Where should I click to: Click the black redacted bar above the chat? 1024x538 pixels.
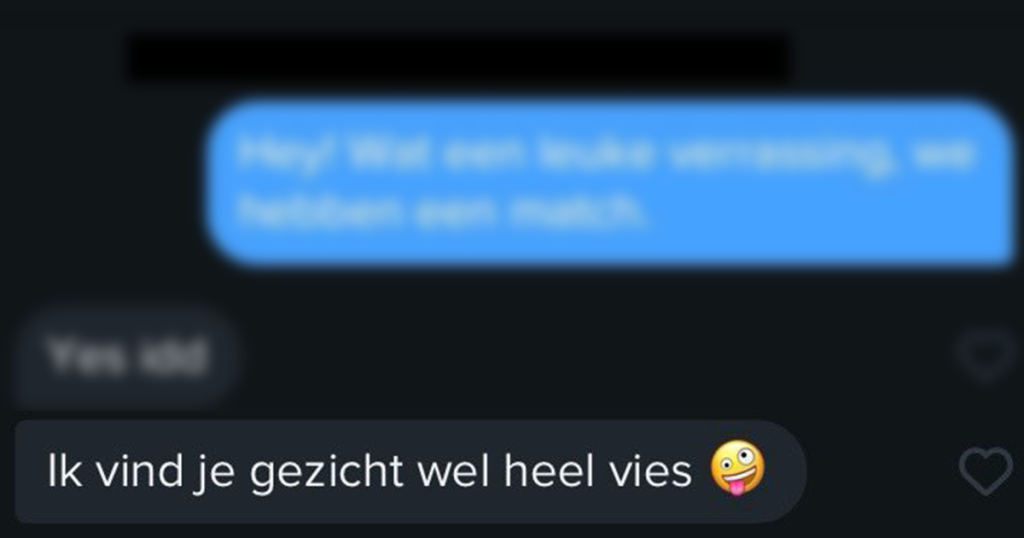pyautogui.click(x=458, y=59)
